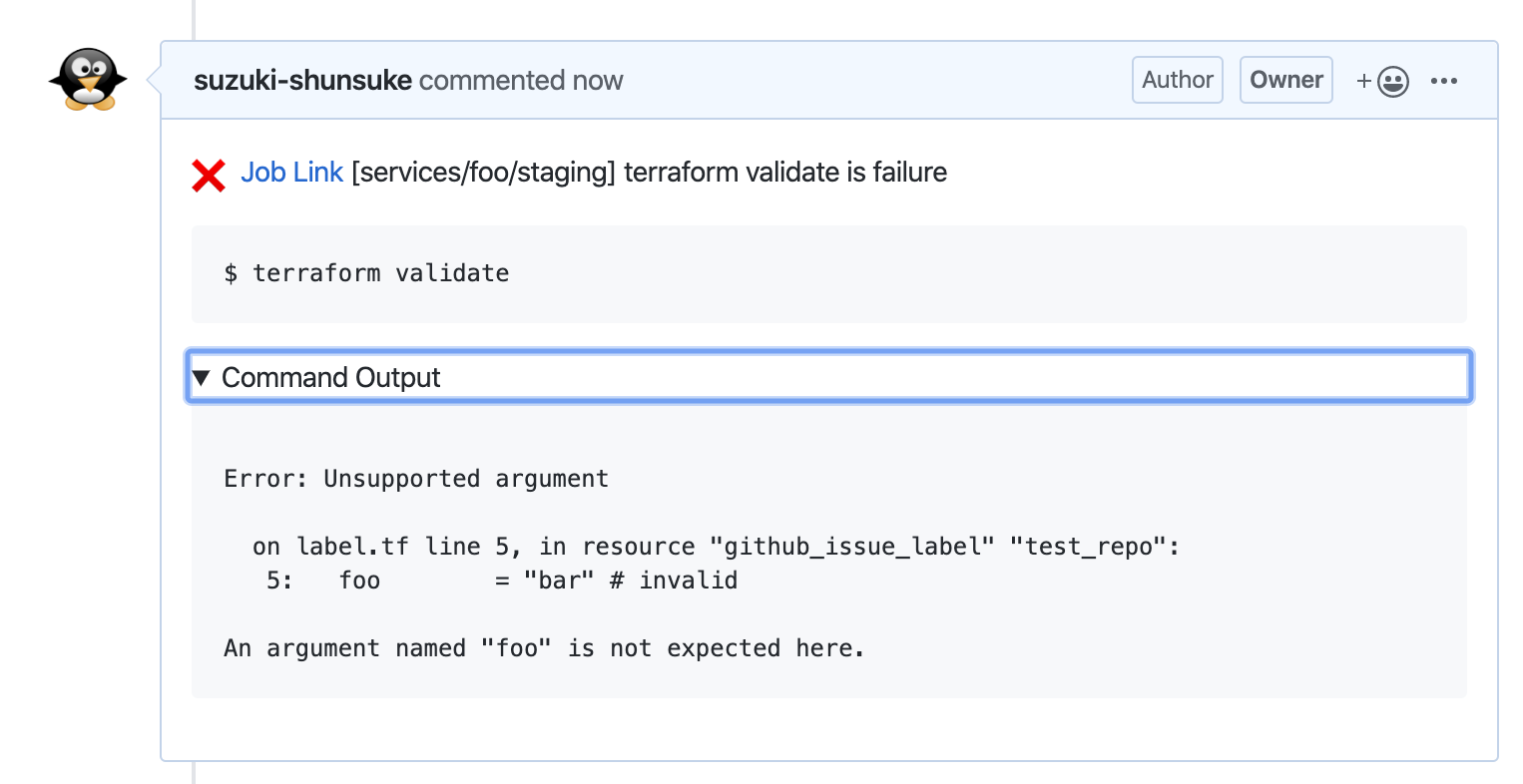Click the "Error: Unsupported argument" line

(x=416, y=479)
